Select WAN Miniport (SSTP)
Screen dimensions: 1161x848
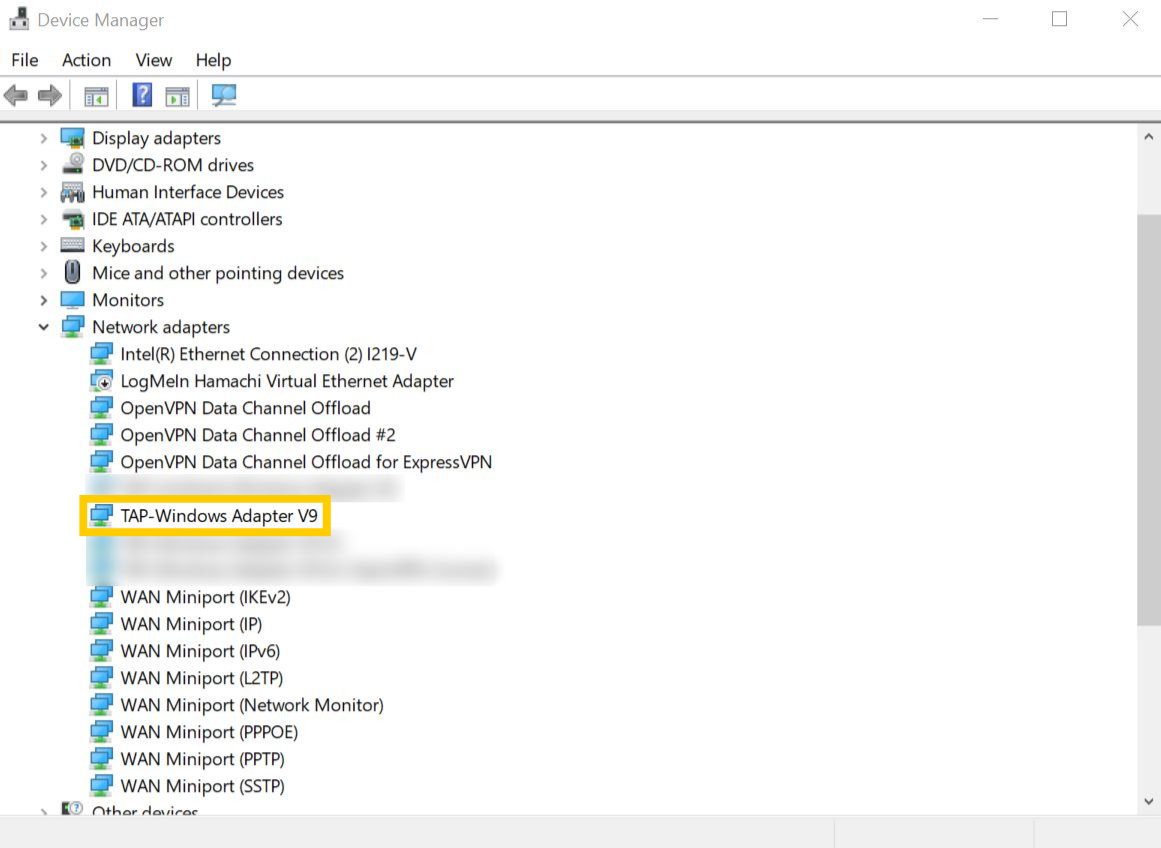coord(203,786)
